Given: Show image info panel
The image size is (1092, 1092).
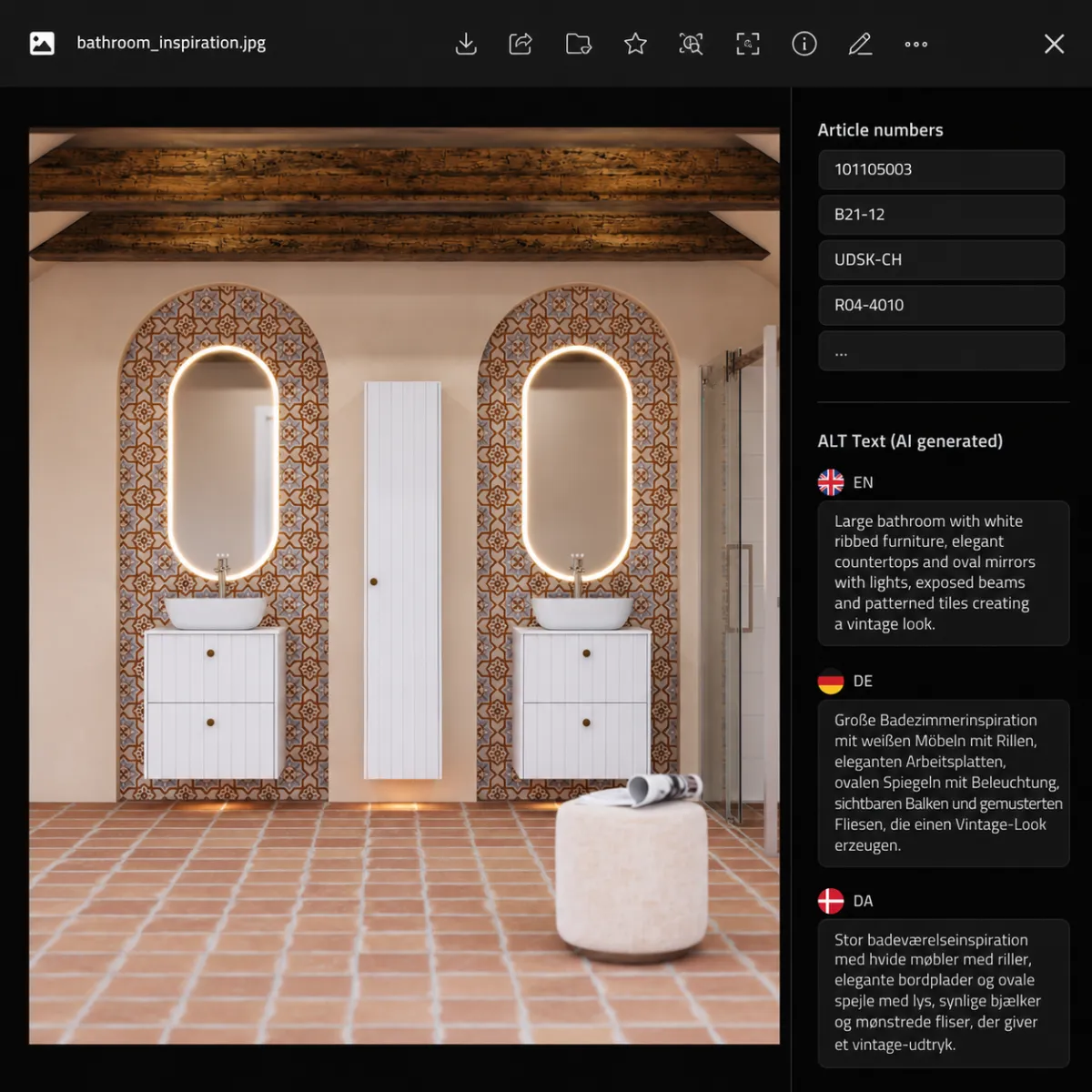Looking at the screenshot, I should 804,44.
